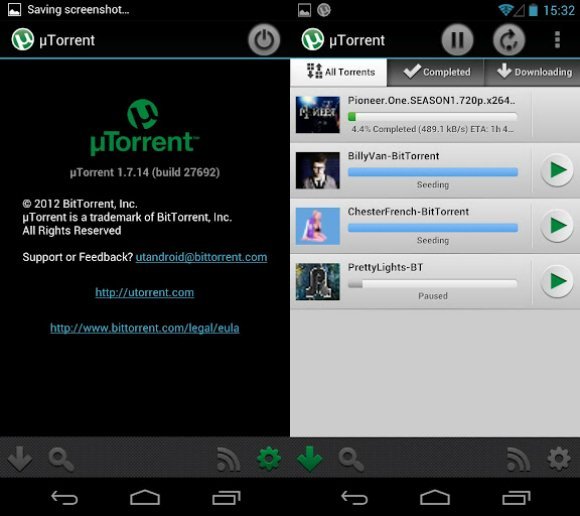Tap the circular refresh arrow icon
The height and width of the screenshot is (516, 580).
pos(509,40)
